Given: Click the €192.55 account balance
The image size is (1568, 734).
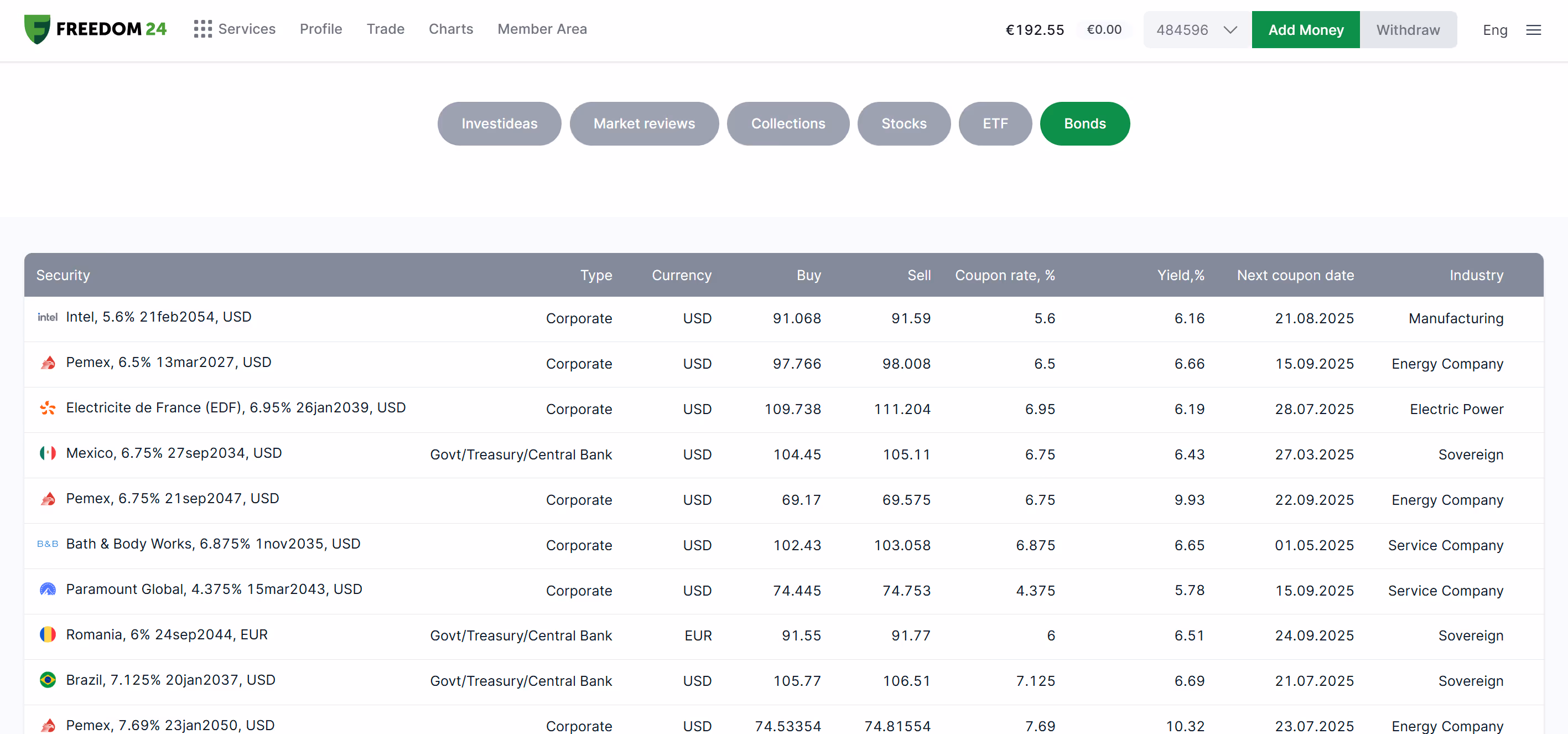Looking at the screenshot, I should [x=1034, y=30].
